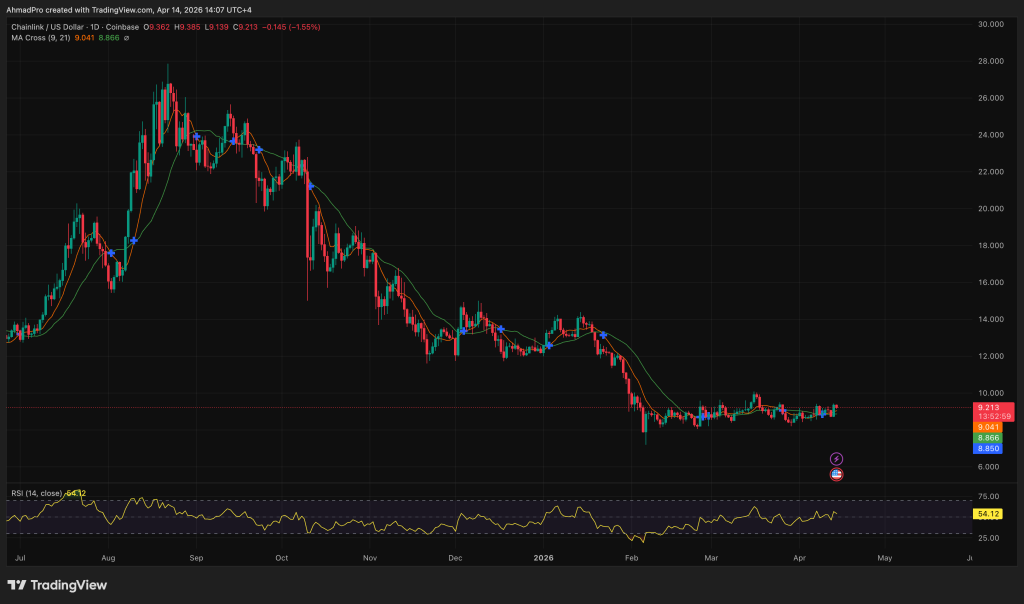Click the yellow 54.12 RSI value label
Image resolution: width=1024 pixels, height=604 pixels.
point(987,513)
